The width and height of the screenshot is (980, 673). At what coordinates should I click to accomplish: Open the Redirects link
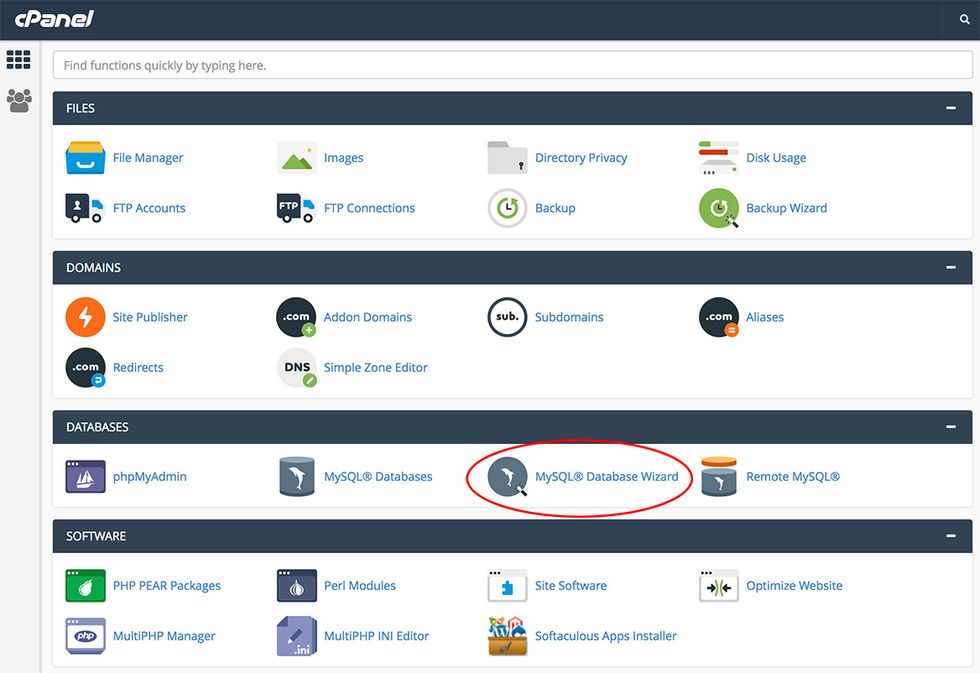138,367
